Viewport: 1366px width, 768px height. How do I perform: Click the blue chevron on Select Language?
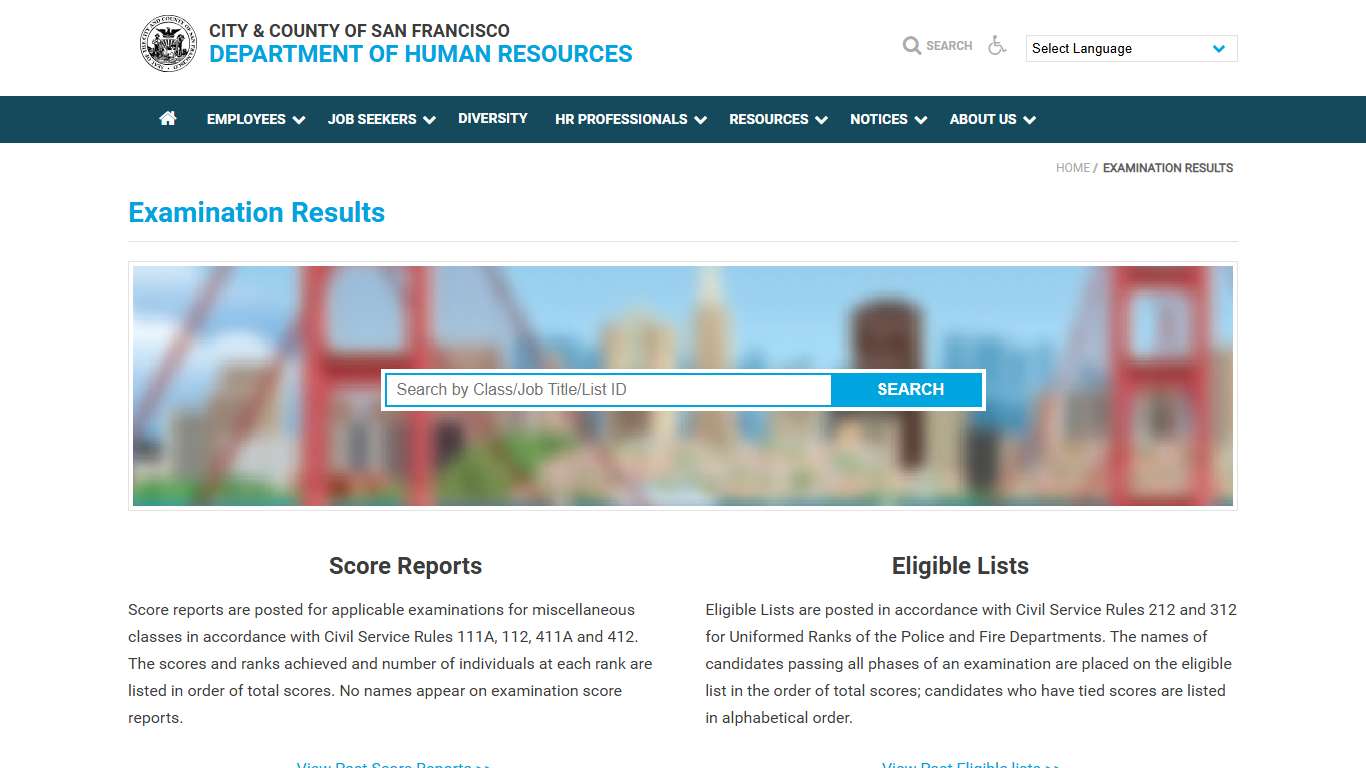(1219, 48)
